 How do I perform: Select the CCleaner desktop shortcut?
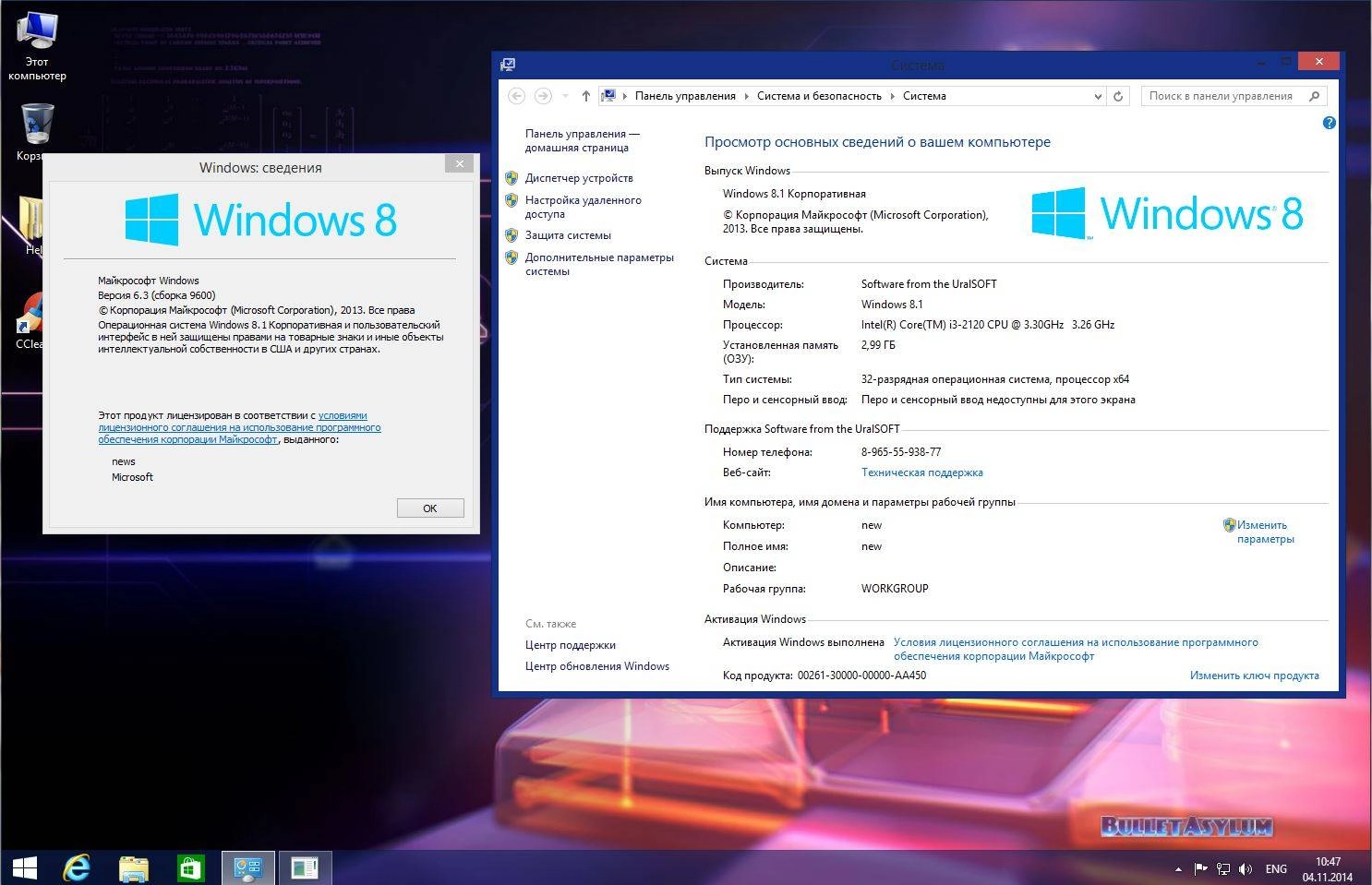point(30,320)
